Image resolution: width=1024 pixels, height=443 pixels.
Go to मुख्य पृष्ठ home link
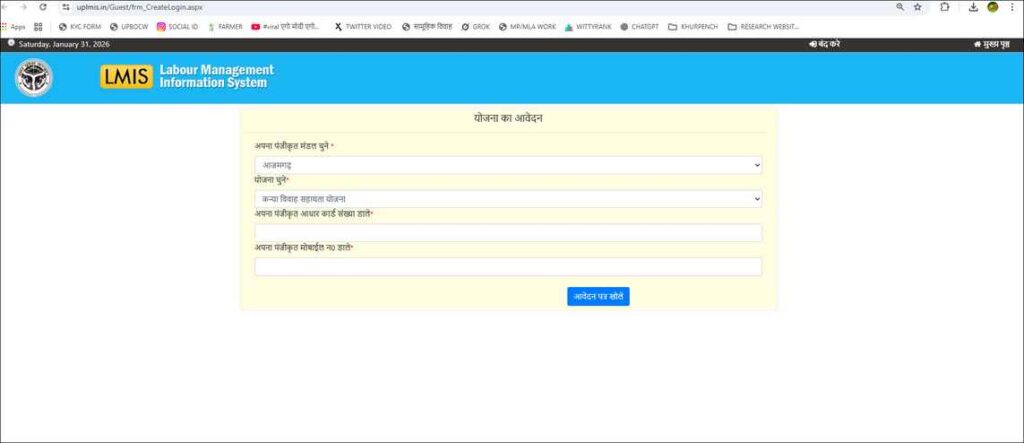pos(991,44)
